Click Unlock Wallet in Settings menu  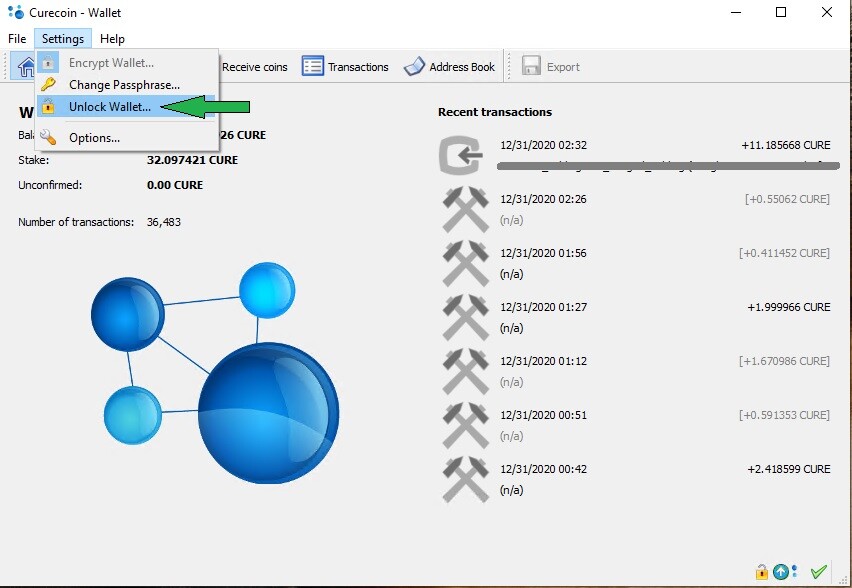(127, 107)
